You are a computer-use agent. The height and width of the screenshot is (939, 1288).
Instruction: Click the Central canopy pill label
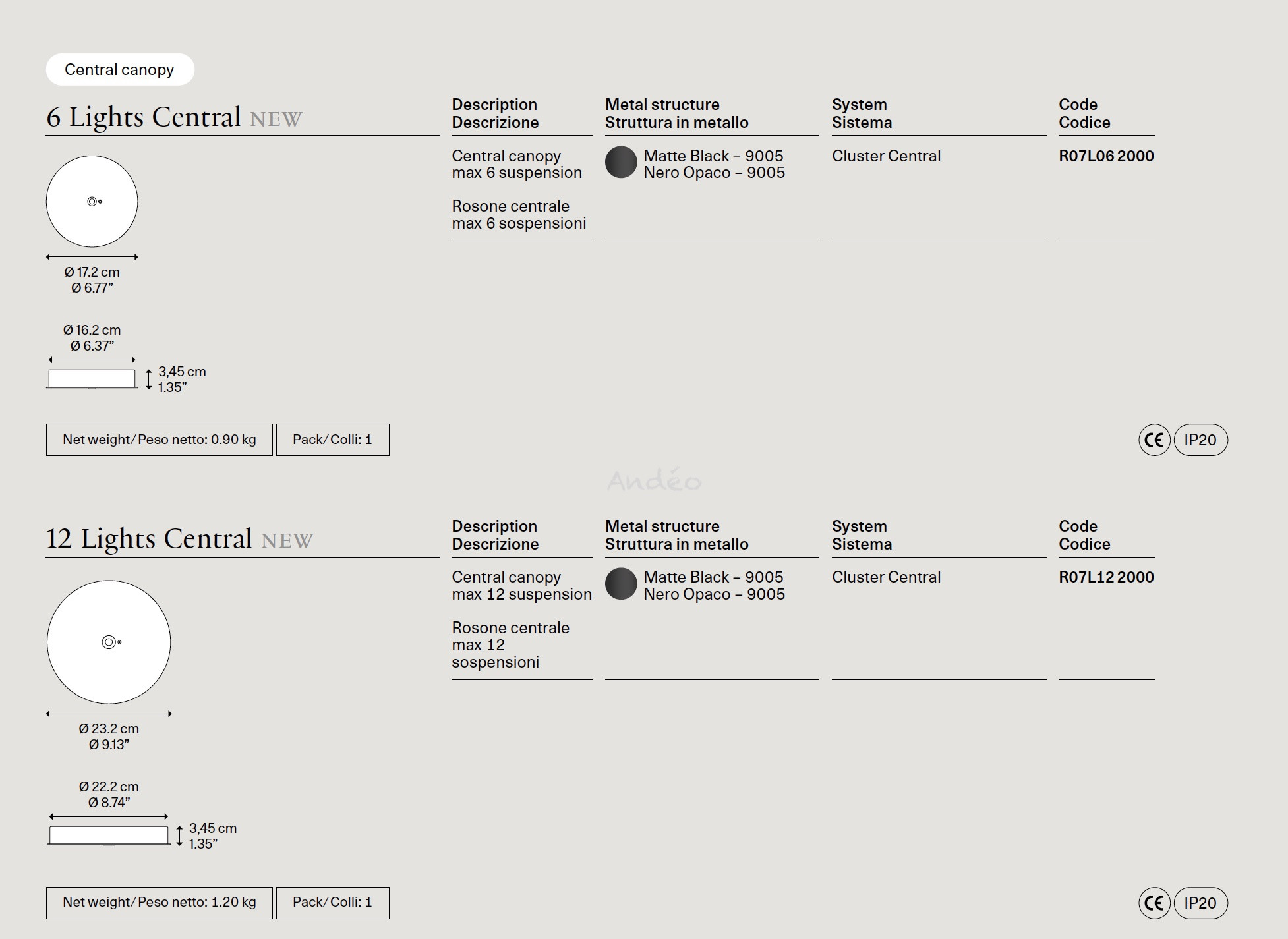tap(120, 70)
